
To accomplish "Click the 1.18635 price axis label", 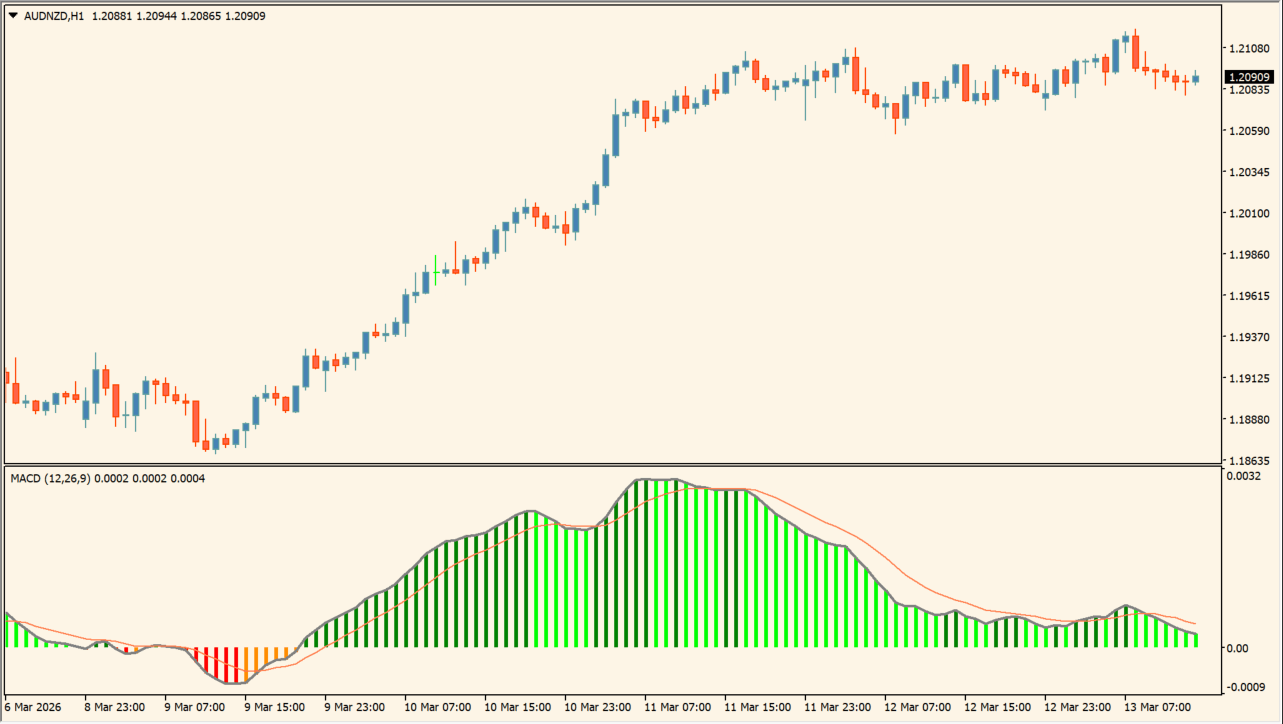I will [x=1249, y=461].
